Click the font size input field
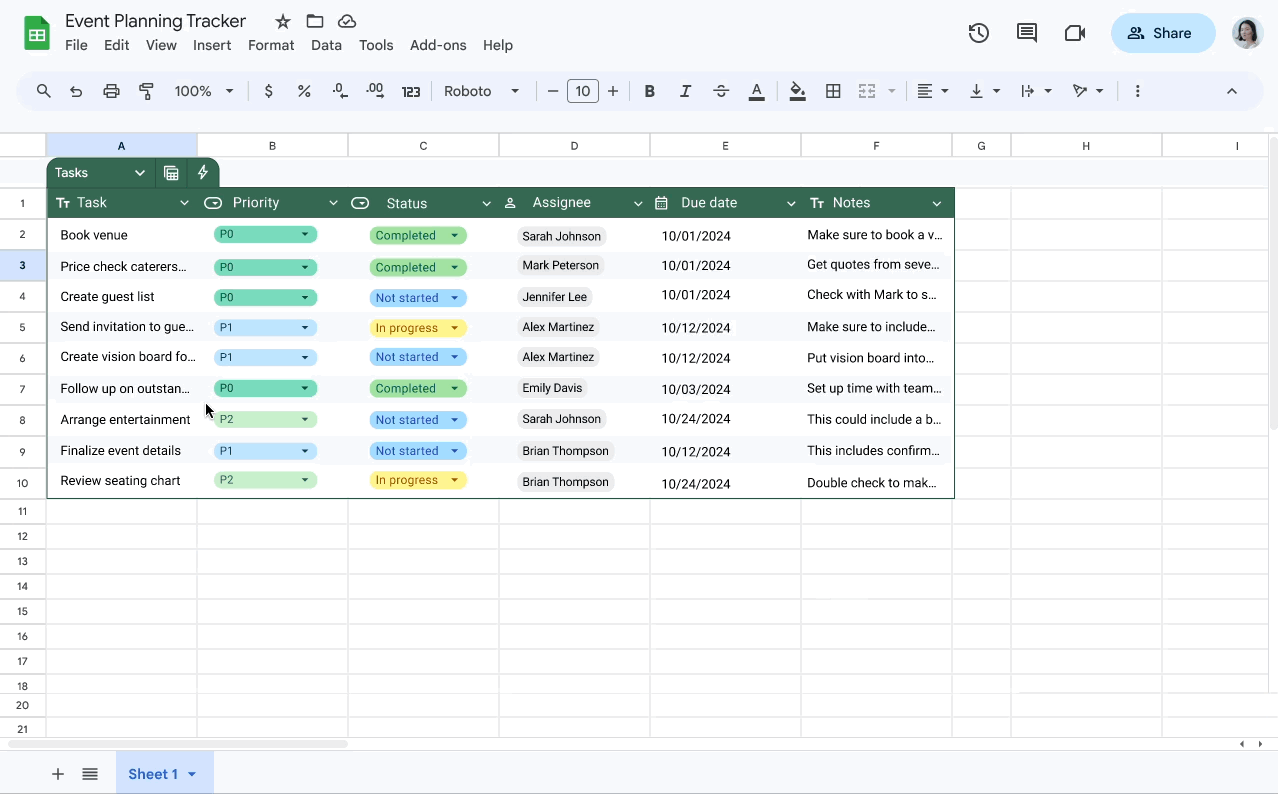 [583, 91]
